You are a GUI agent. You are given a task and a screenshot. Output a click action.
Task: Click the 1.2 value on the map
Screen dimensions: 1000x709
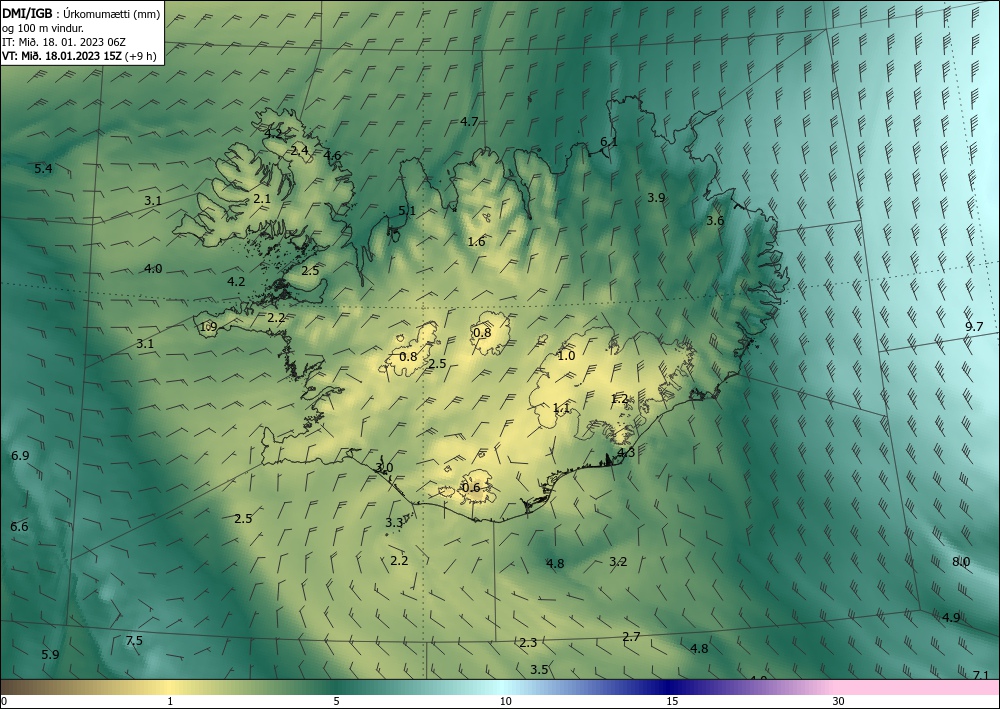point(620,399)
